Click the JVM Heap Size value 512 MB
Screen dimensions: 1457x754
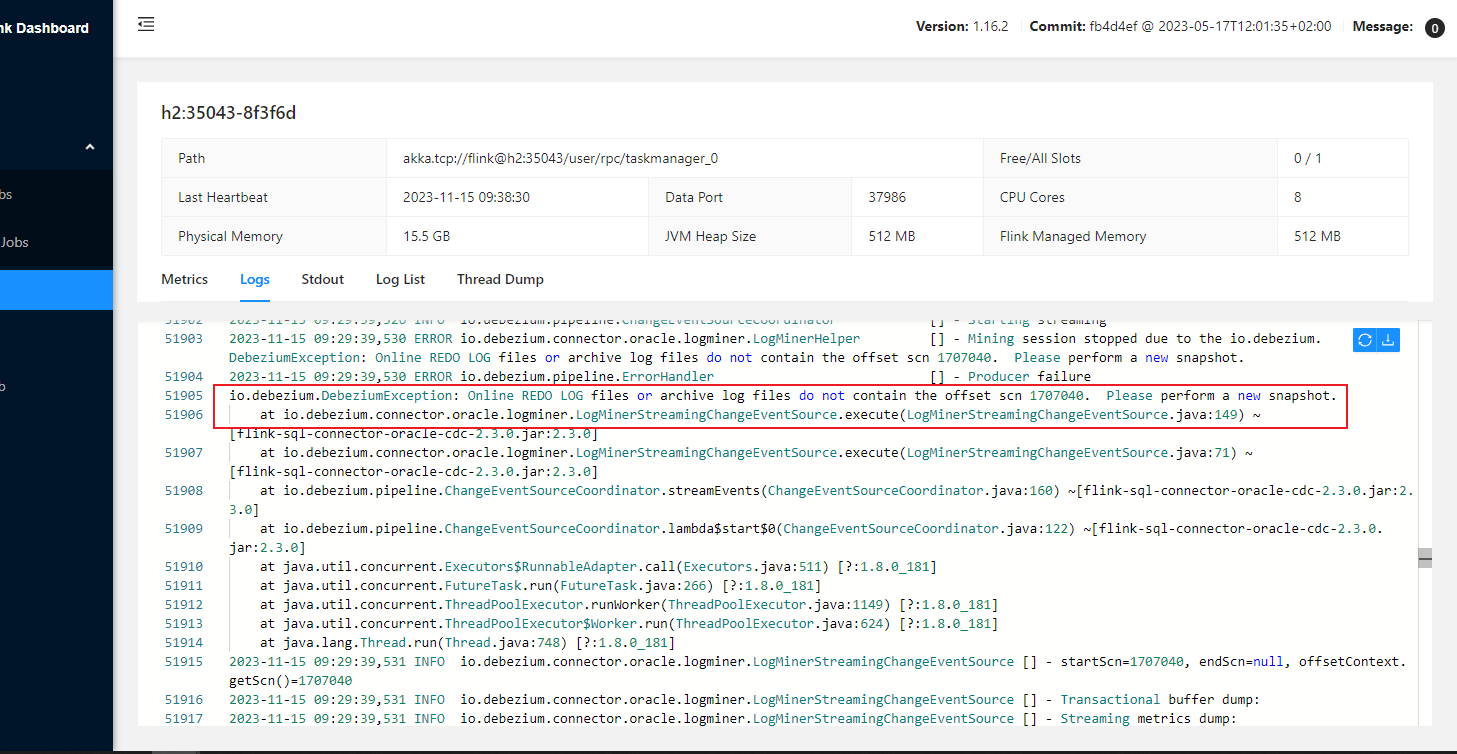pos(891,236)
